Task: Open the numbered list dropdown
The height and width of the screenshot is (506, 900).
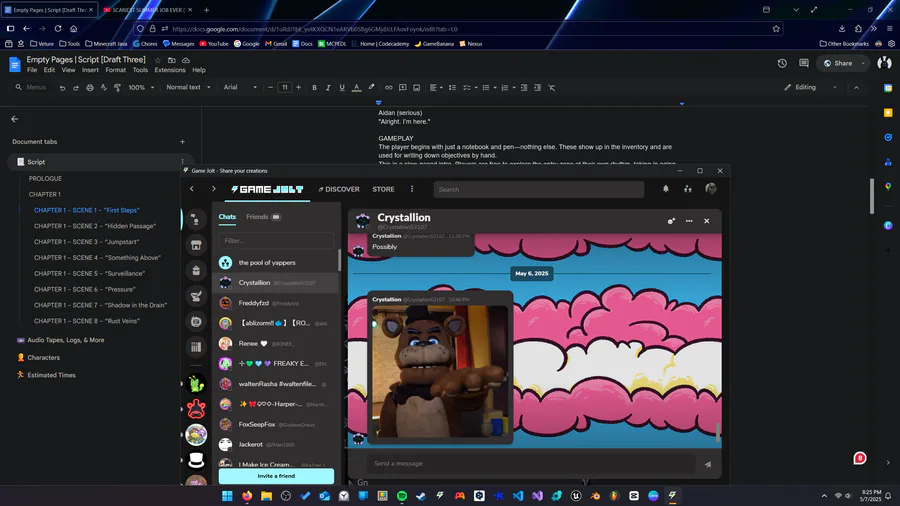Action: pos(507,87)
